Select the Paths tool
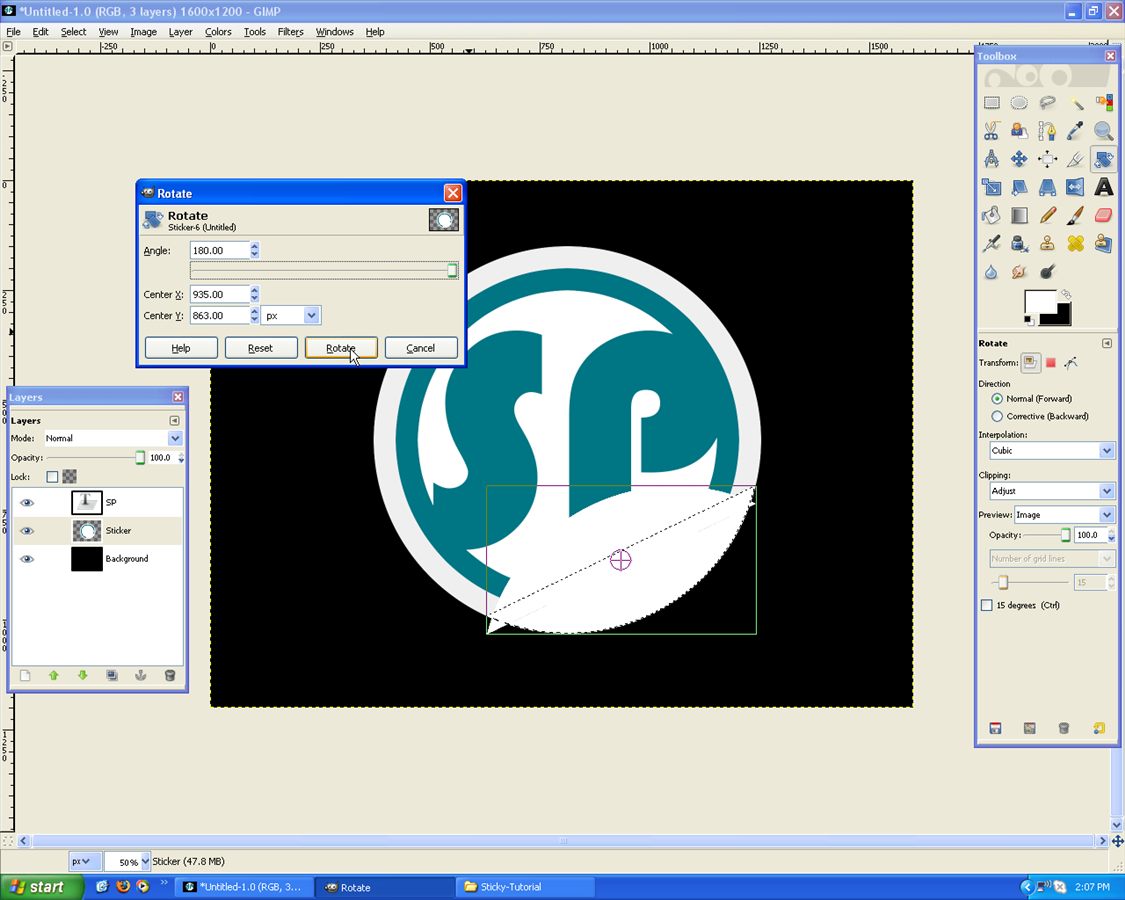1125x900 pixels. coord(1048,131)
